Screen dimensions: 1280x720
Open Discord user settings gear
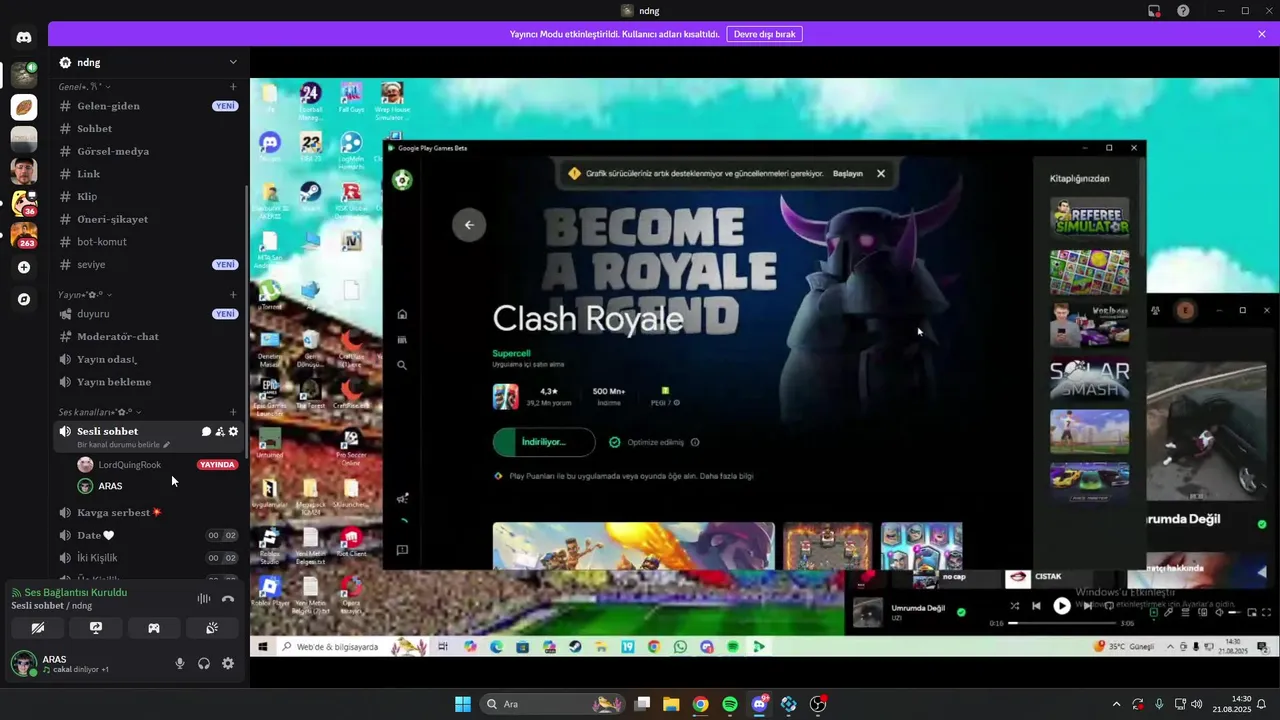click(x=228, y=663)
